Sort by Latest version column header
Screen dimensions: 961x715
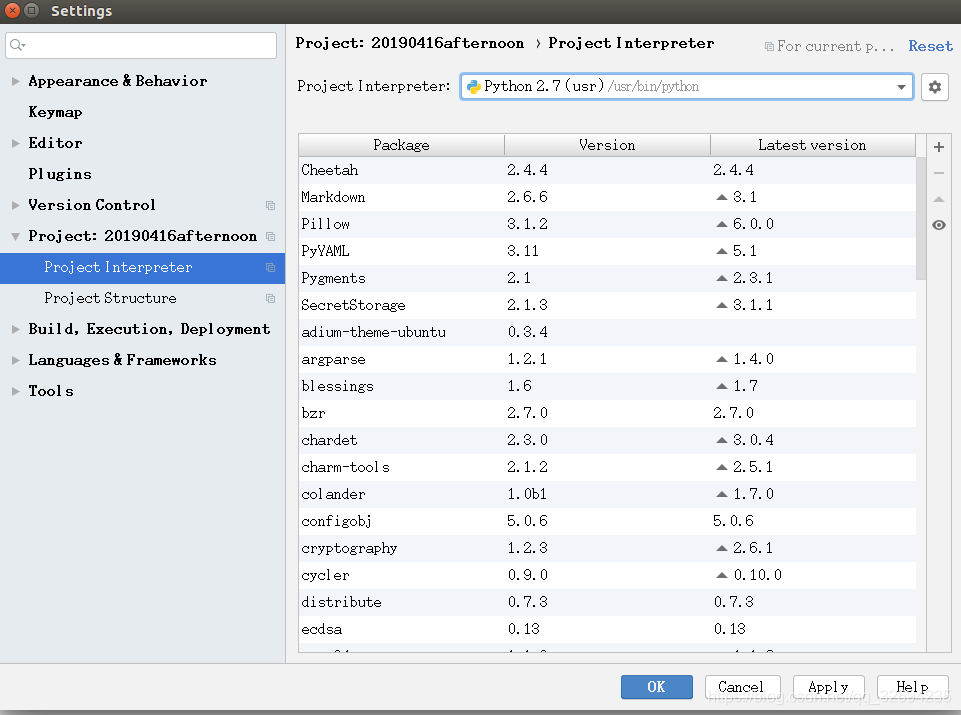813,145
